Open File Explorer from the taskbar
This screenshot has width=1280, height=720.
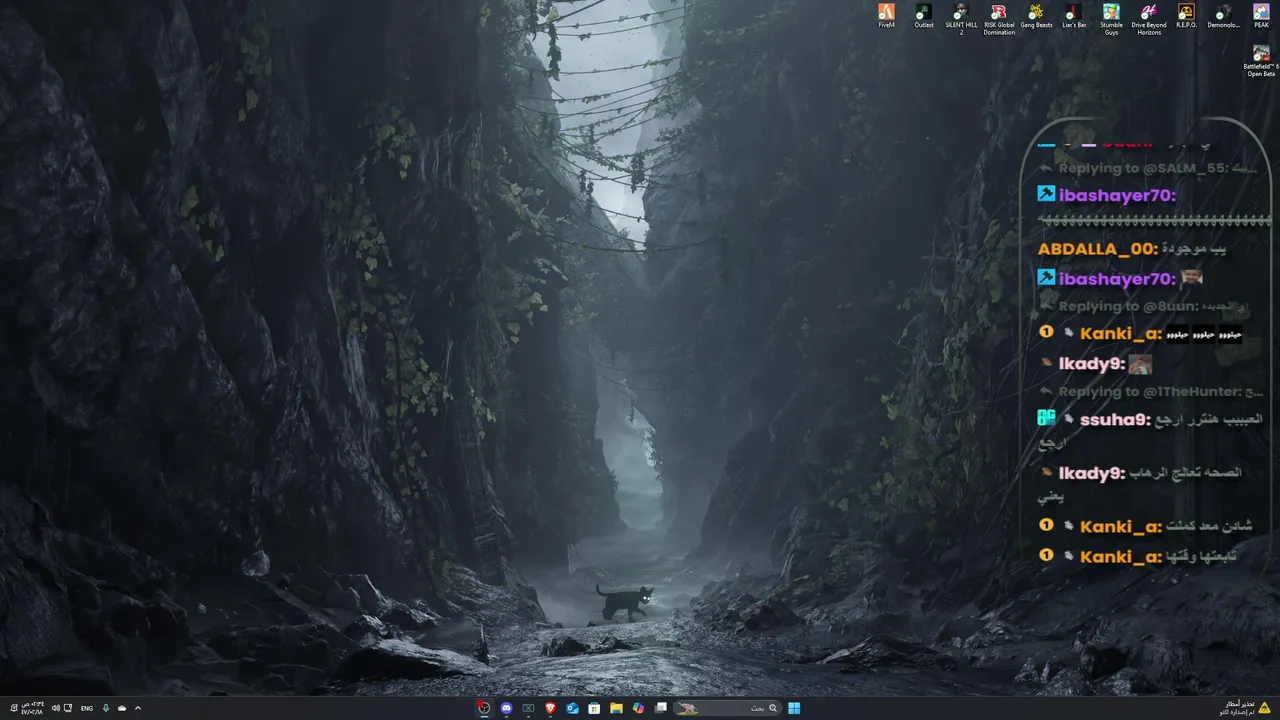point(616,708)
